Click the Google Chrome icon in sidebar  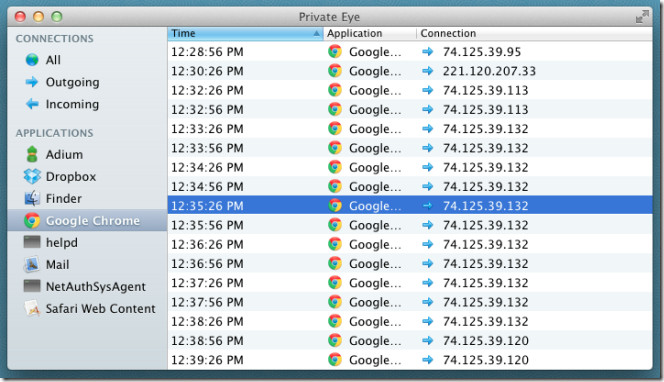click(x=32, y=220)
